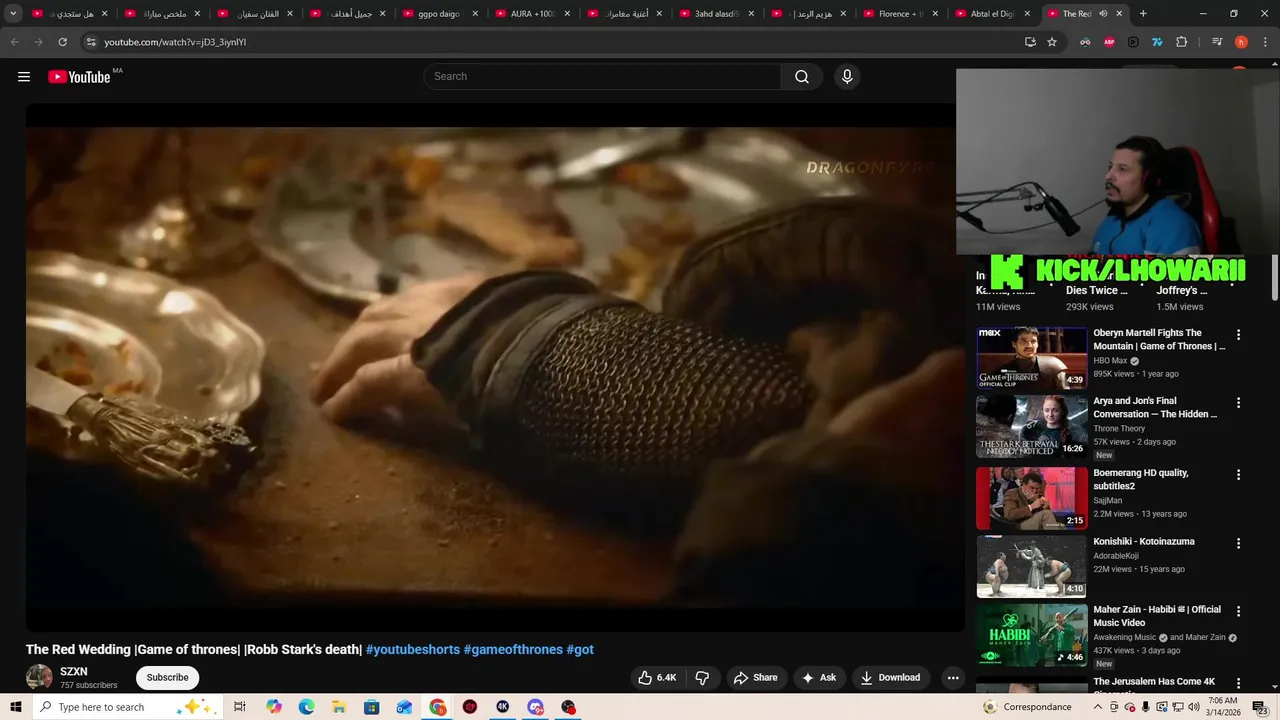Open options for Maher Zain - Habibi video

coord(1238,611)
